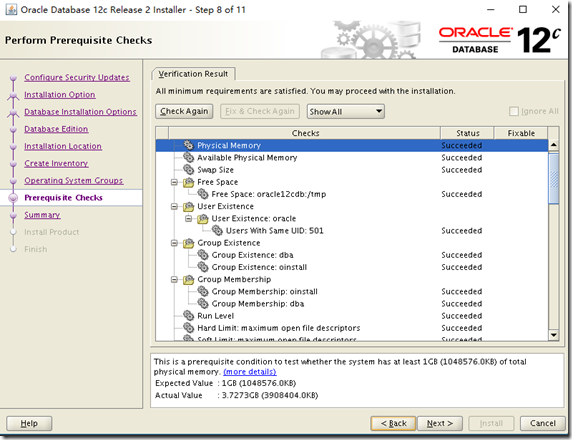Click the Physical Memory gear icon
Viewport: 572px width, 440px height.
point(189,145)
